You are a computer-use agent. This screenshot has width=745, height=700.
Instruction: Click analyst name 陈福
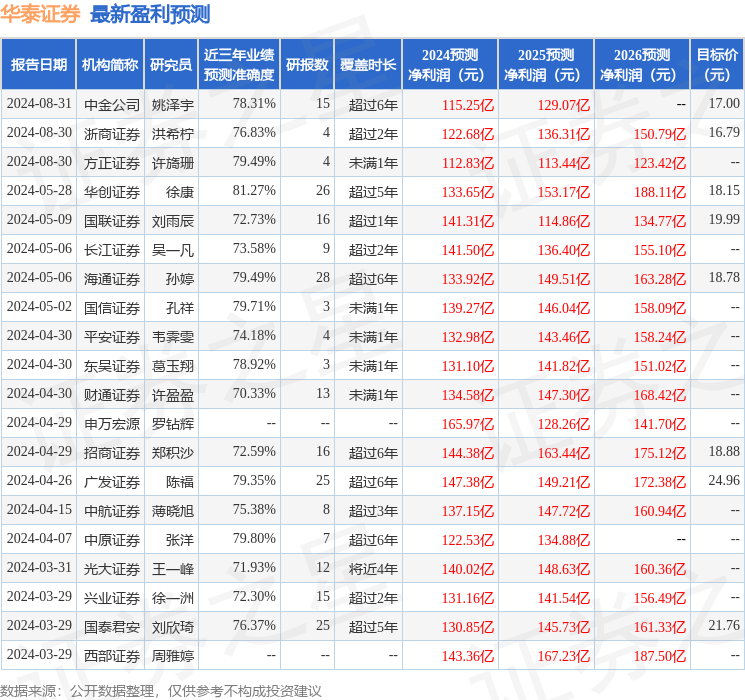point(180,482)
